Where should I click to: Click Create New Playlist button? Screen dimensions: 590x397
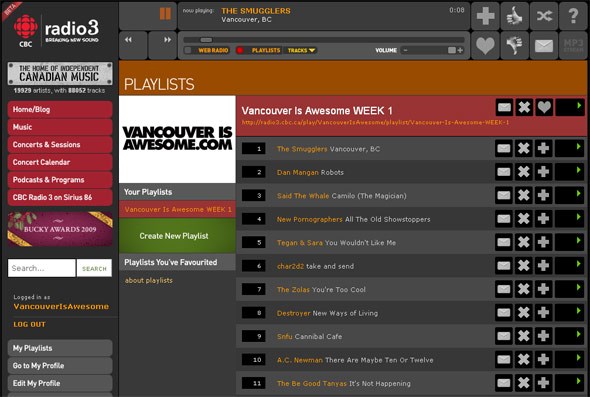click(177, 236)
